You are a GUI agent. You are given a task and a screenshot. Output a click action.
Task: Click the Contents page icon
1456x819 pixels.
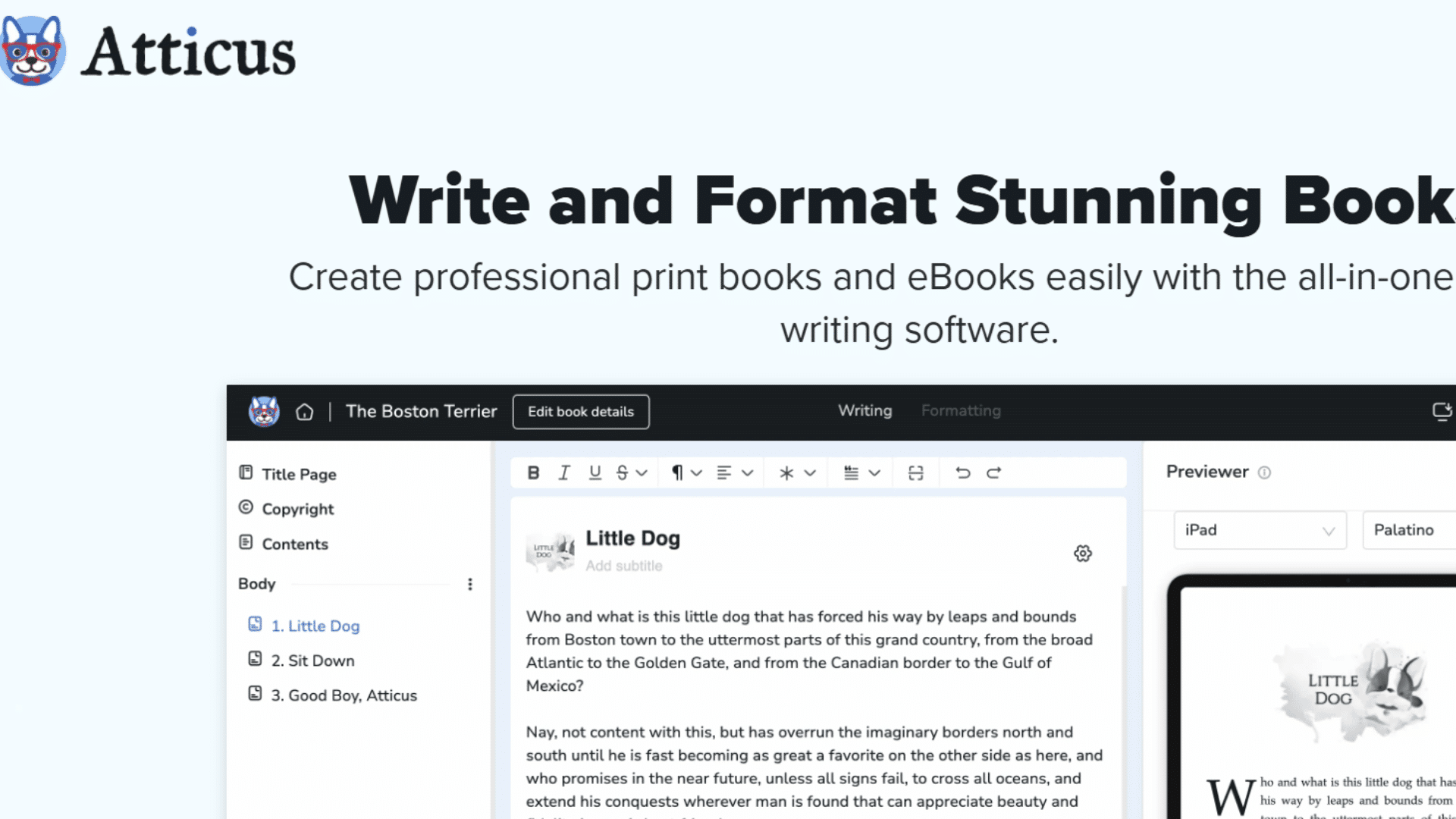[x=246, y=542]
